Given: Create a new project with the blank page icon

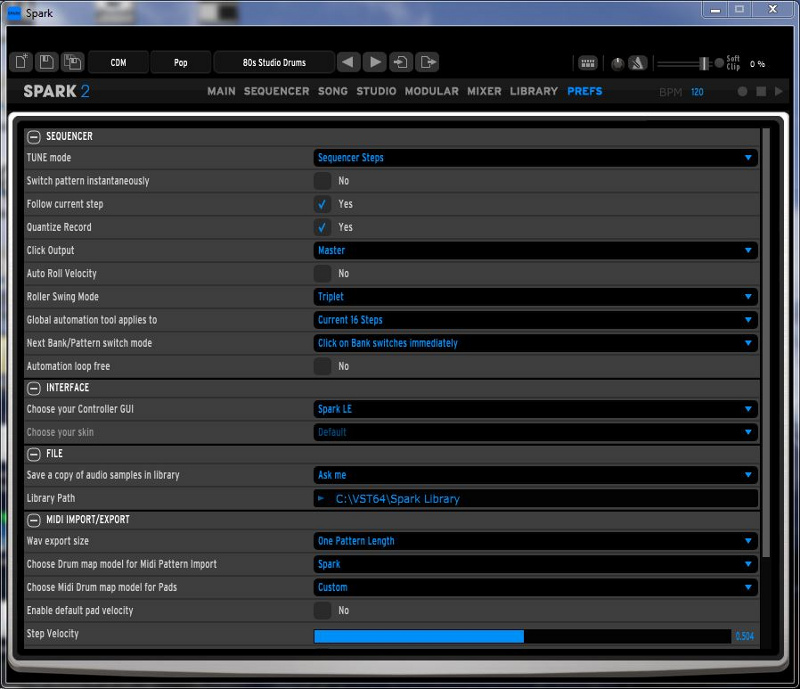Looking at the screenshot, I should [21, 62].
